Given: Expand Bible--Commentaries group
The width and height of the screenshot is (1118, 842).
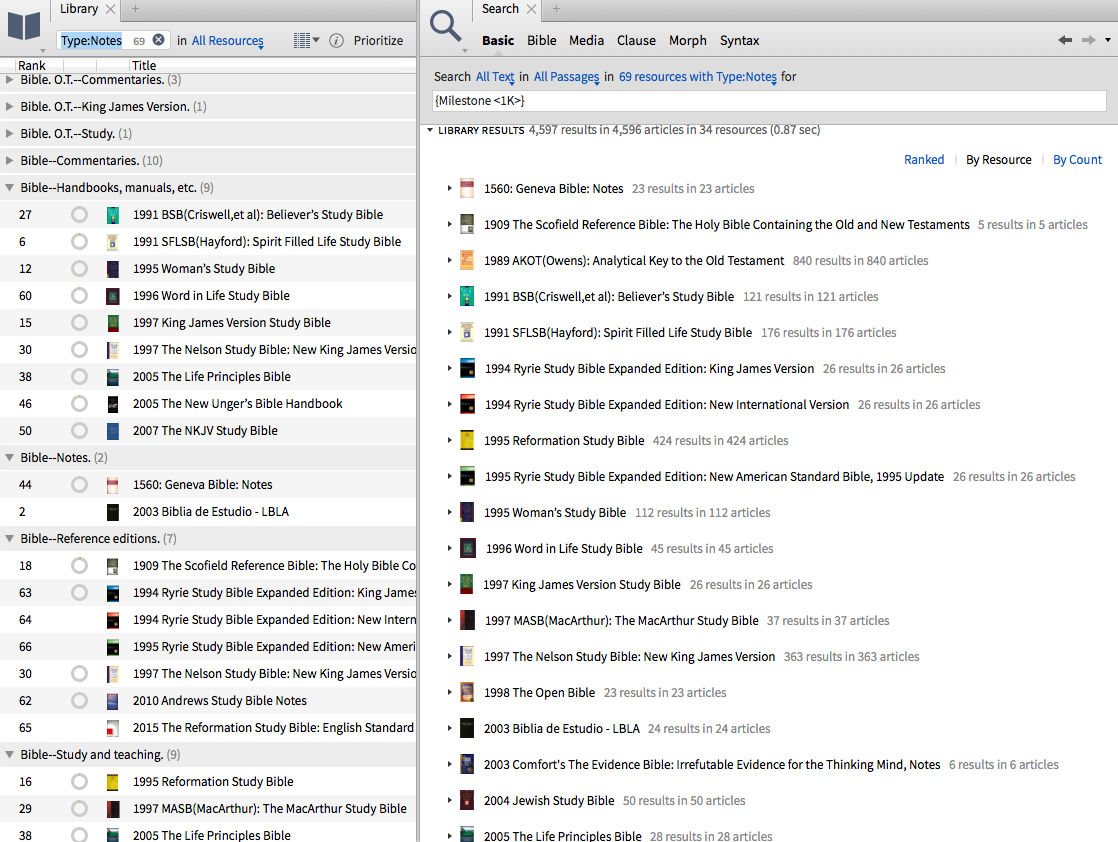Looking at the screenshot, I should click(9, 160).
